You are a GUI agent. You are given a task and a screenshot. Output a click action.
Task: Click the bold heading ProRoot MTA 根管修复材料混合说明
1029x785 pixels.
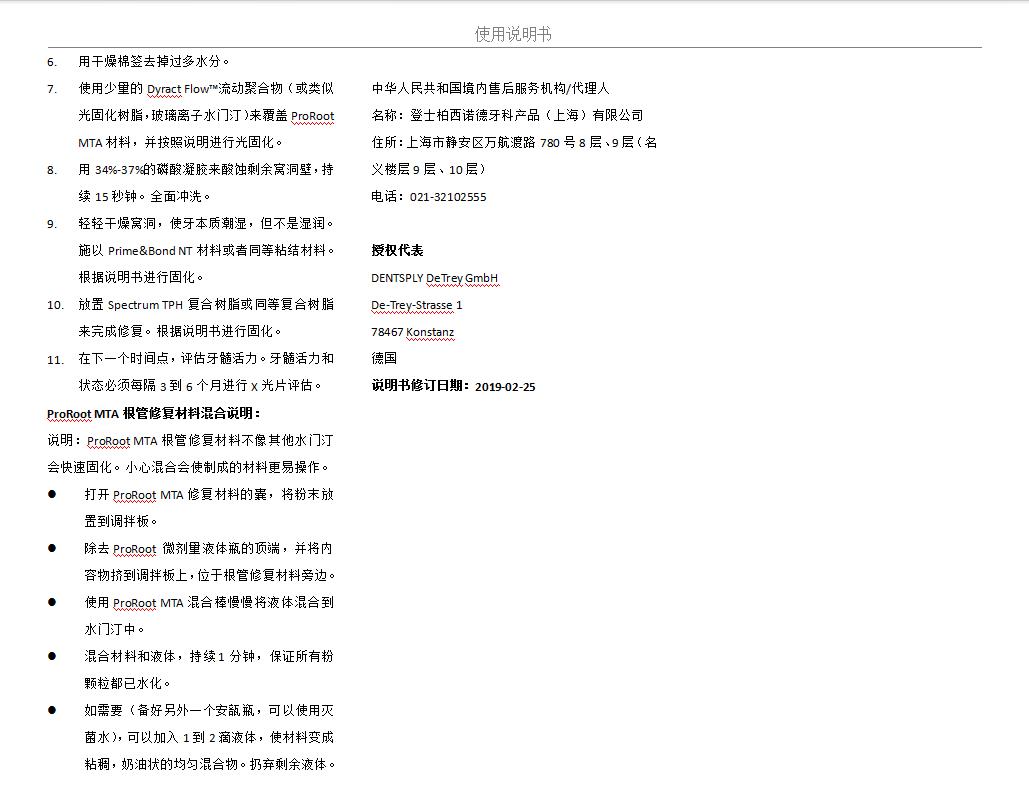pos(153,413)
